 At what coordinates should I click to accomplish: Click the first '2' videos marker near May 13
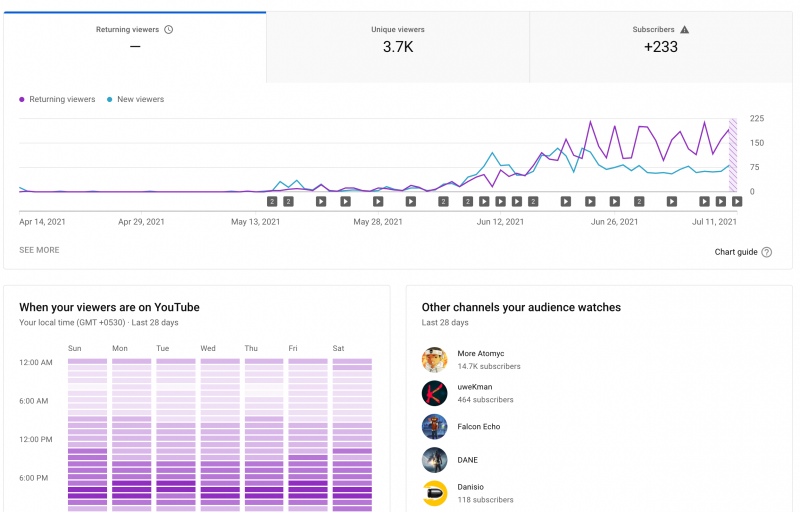click(x=272, y=201)
